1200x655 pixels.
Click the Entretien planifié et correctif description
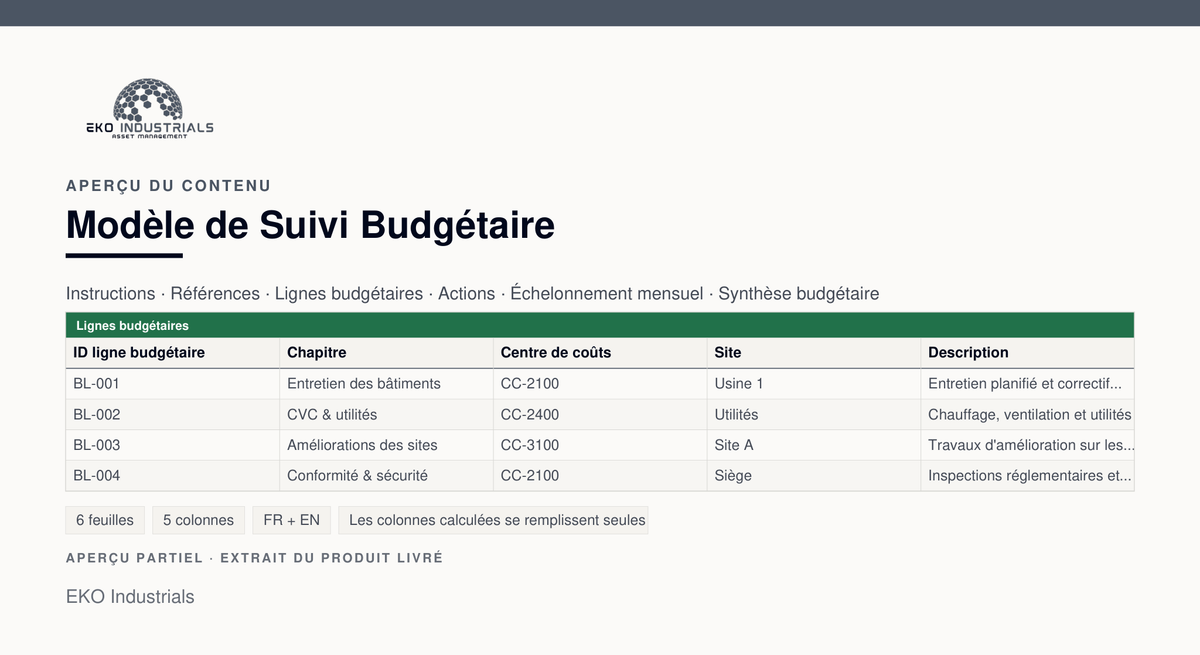pyautogui.click(x=1028, y=384)
